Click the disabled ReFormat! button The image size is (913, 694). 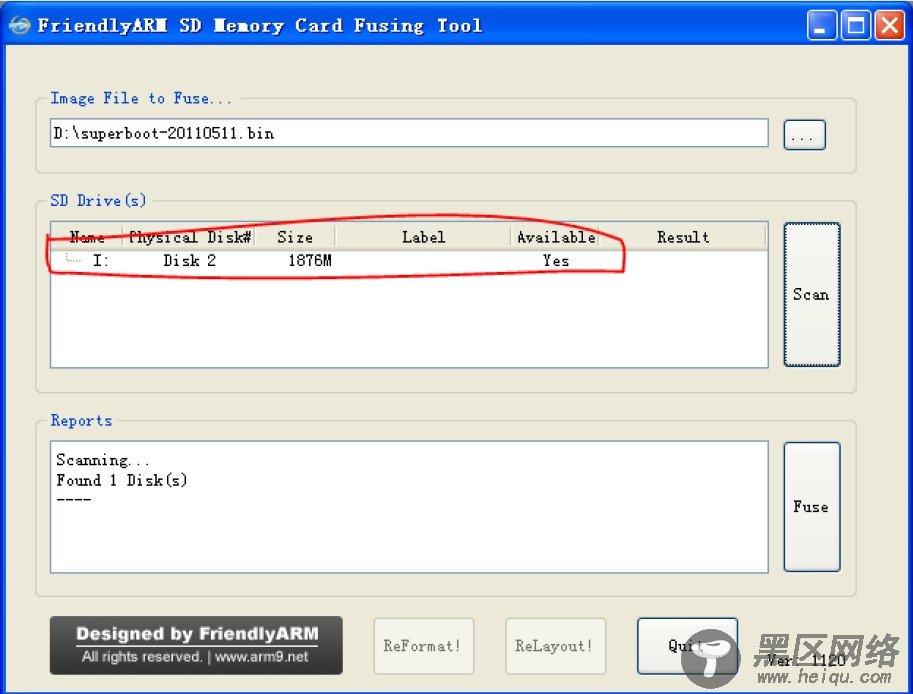[423, 646]
